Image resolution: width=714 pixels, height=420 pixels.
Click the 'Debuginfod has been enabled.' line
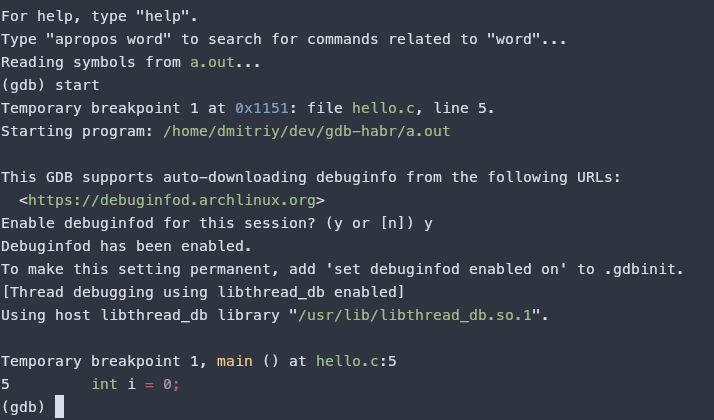[125, 246]
